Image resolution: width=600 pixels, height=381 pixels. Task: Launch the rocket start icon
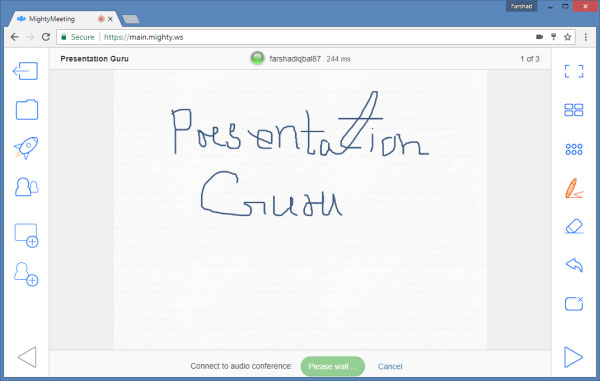pos(26,148)
